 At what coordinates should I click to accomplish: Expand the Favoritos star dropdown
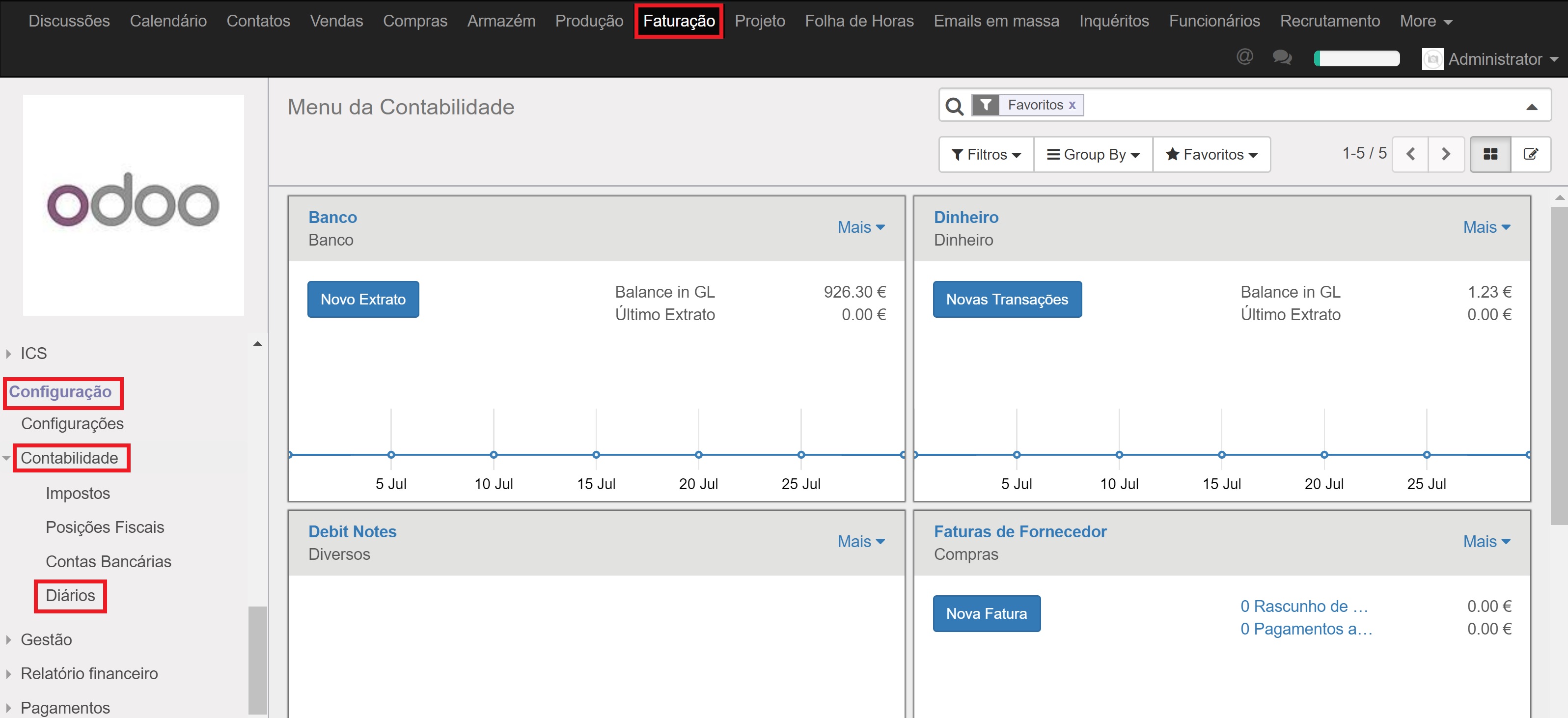pos(1211,155)
